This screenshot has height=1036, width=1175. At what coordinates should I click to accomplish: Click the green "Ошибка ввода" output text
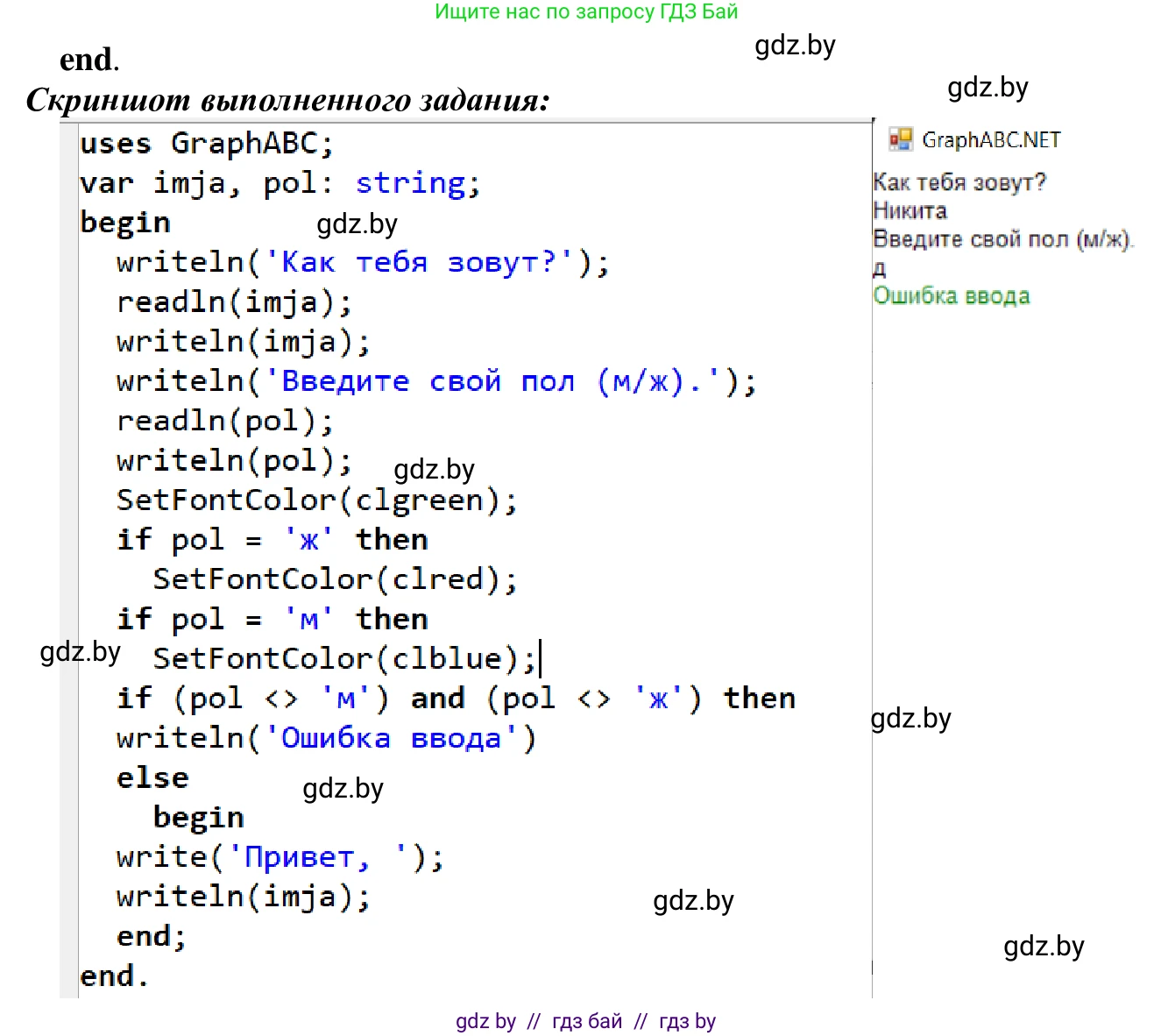click(951, 296)
